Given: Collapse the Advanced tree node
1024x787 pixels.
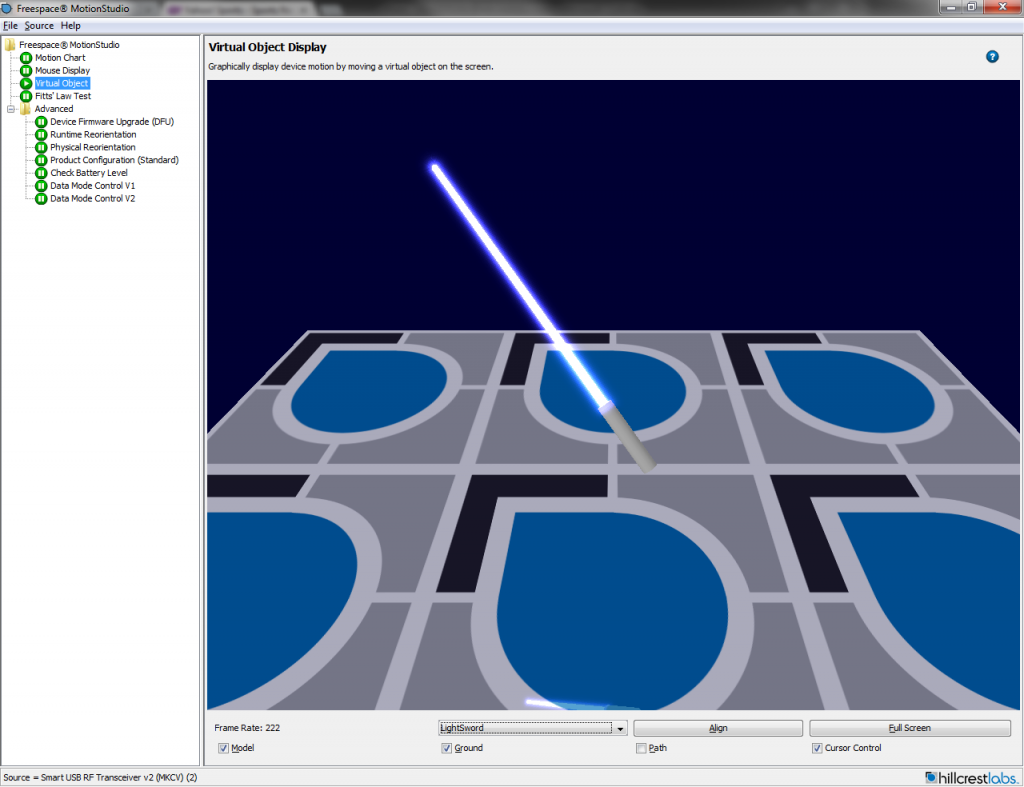Looking at the screenshot, I should (x=11, y=109).
